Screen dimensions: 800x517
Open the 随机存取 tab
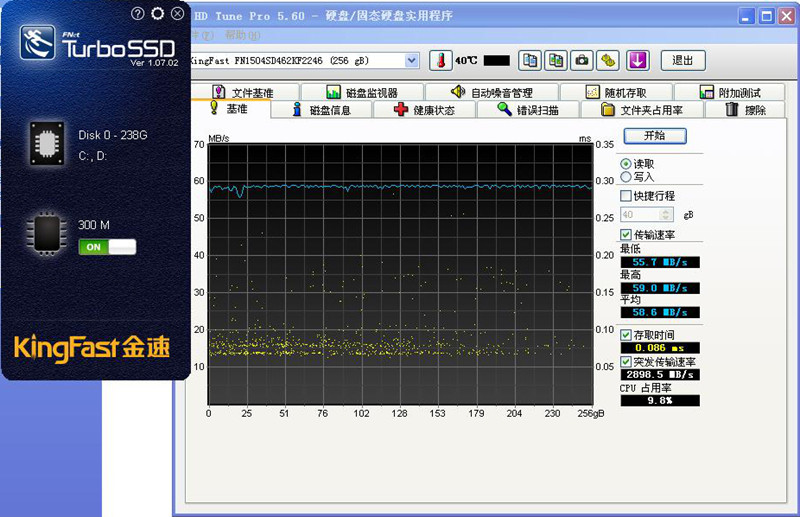click(x=616, y=92)
